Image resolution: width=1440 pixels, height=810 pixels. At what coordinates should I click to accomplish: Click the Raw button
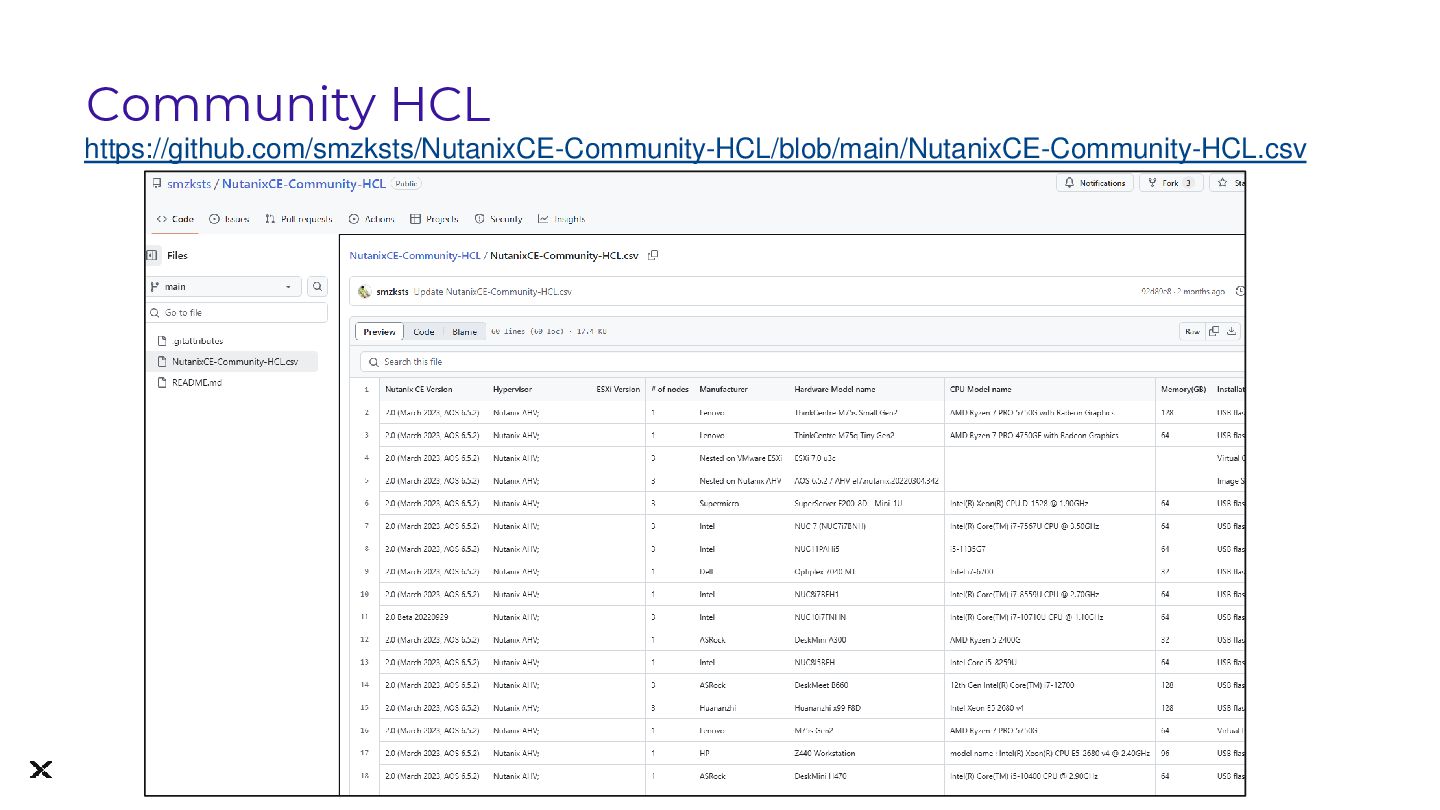tap(1192, 332)
